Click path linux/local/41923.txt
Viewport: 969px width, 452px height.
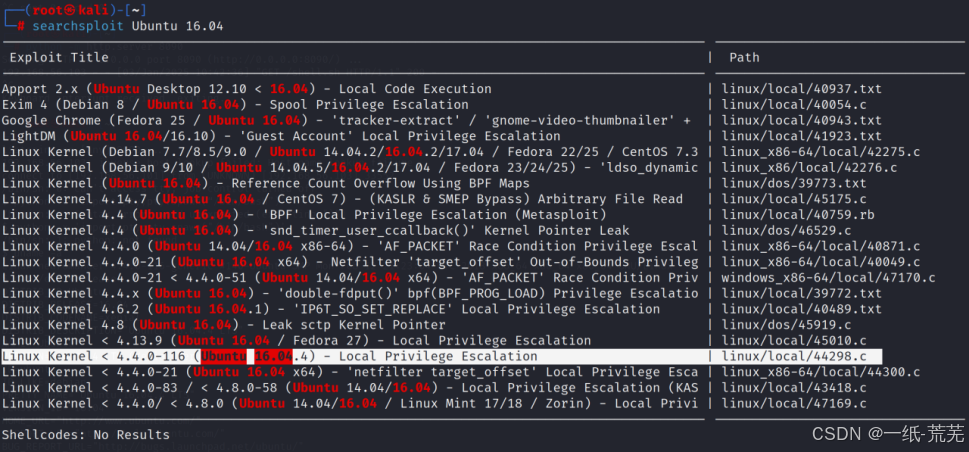(802, 136)
